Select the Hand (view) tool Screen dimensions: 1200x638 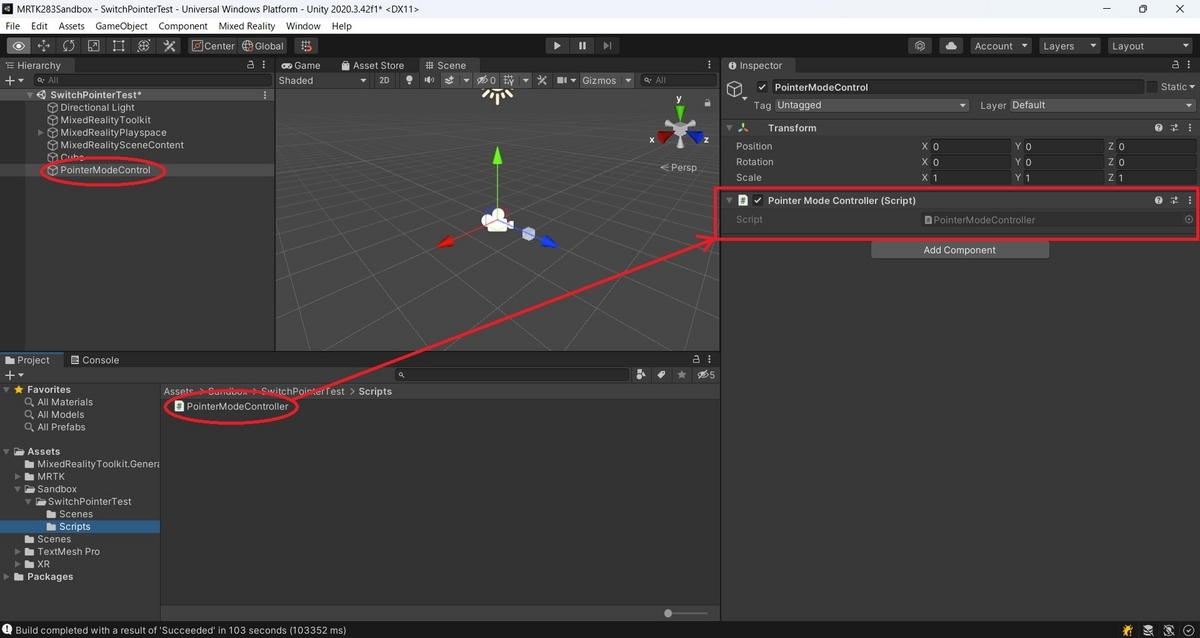(19, 46)
